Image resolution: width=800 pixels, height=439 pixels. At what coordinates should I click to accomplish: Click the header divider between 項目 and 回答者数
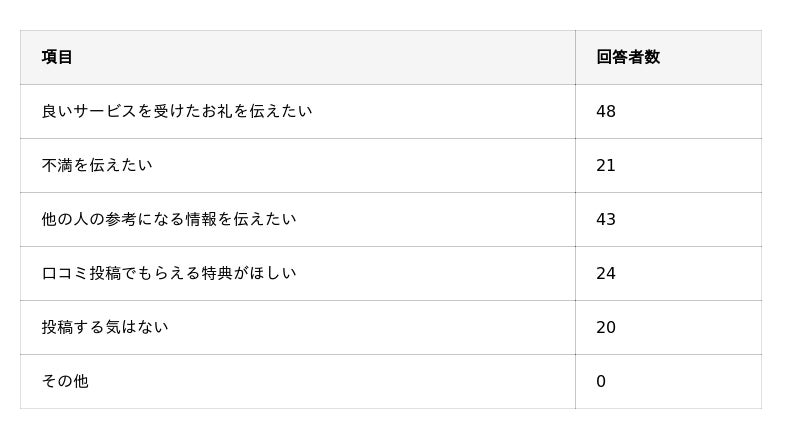point(575,57)
